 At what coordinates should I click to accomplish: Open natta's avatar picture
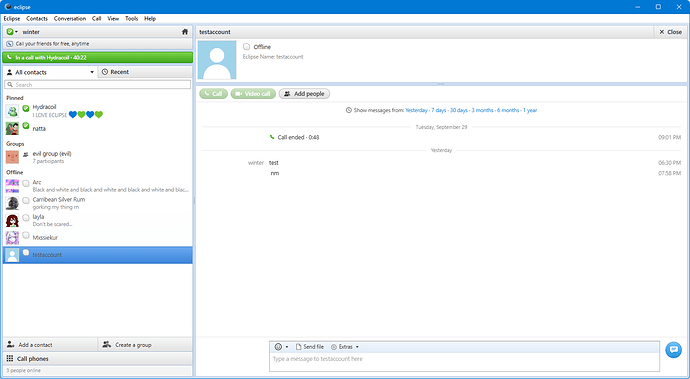pos(12,128)
